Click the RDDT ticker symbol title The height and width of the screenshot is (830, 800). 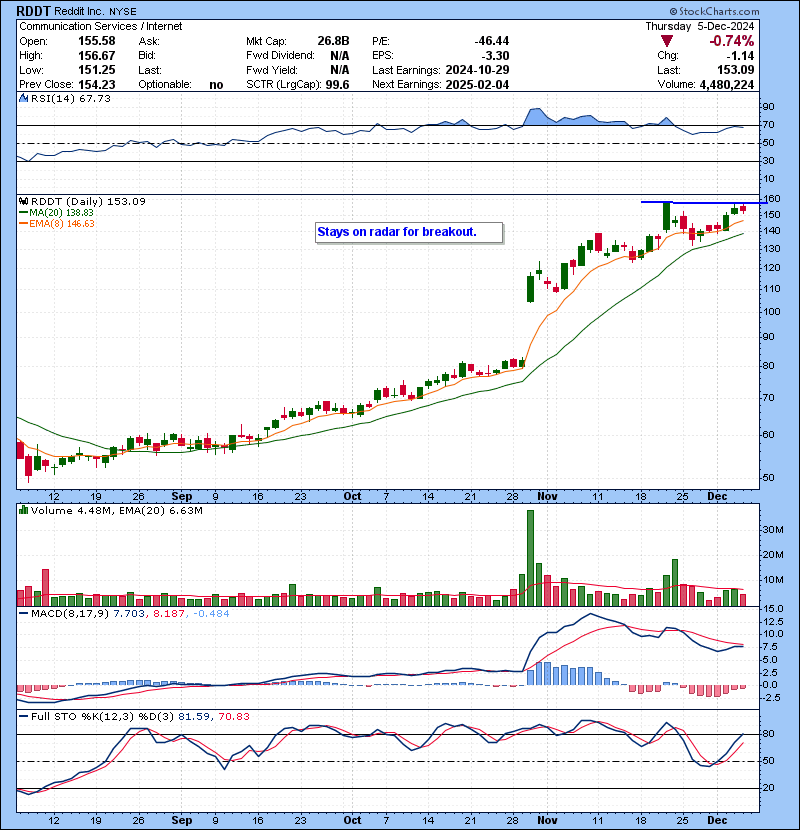(x=33, y=11)
